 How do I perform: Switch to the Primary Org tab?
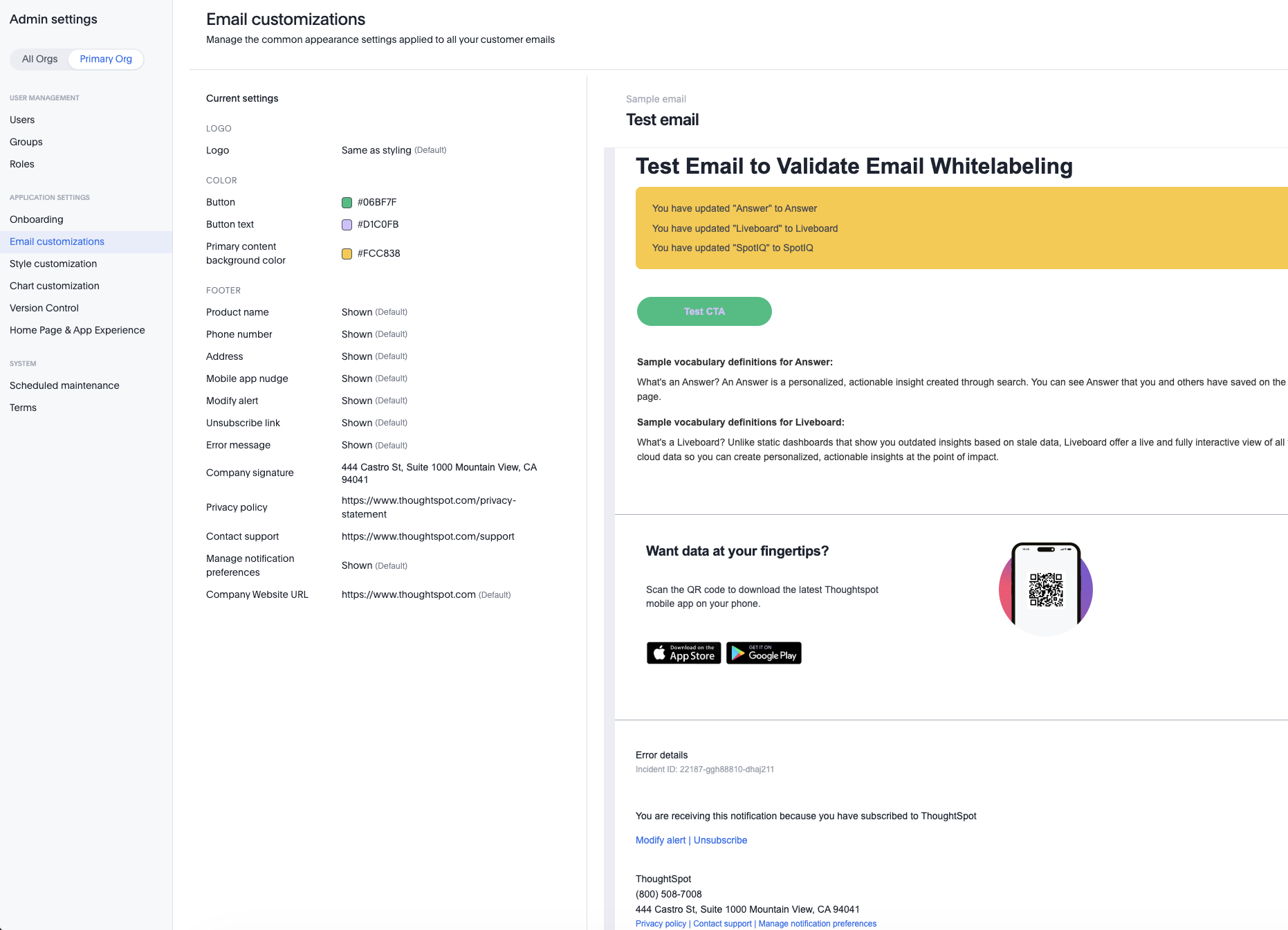pos(105,59)
